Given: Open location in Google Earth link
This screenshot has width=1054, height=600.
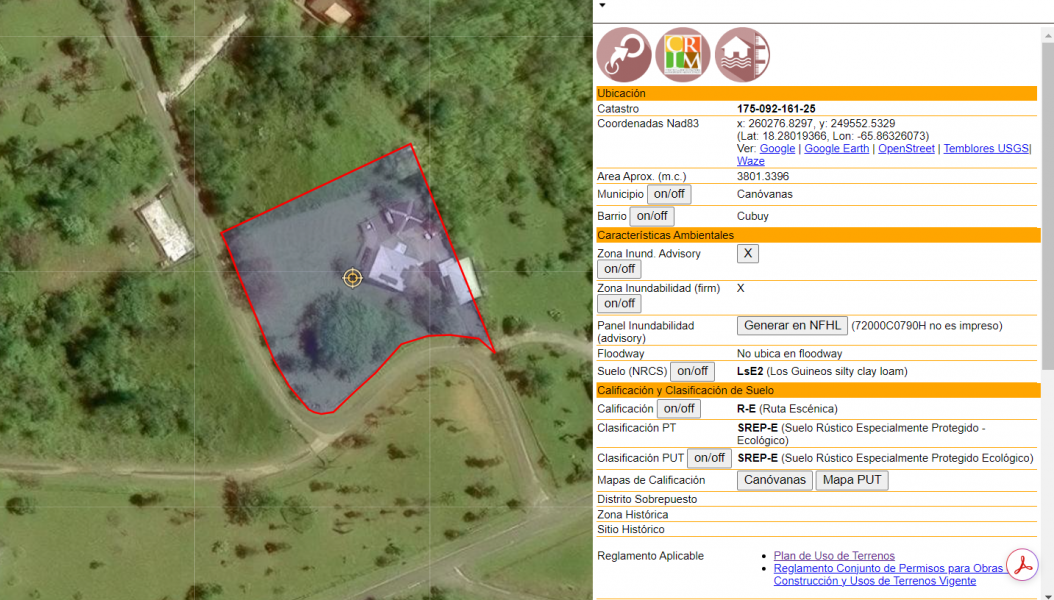Looking at the screenshot, I should point(836,148).
